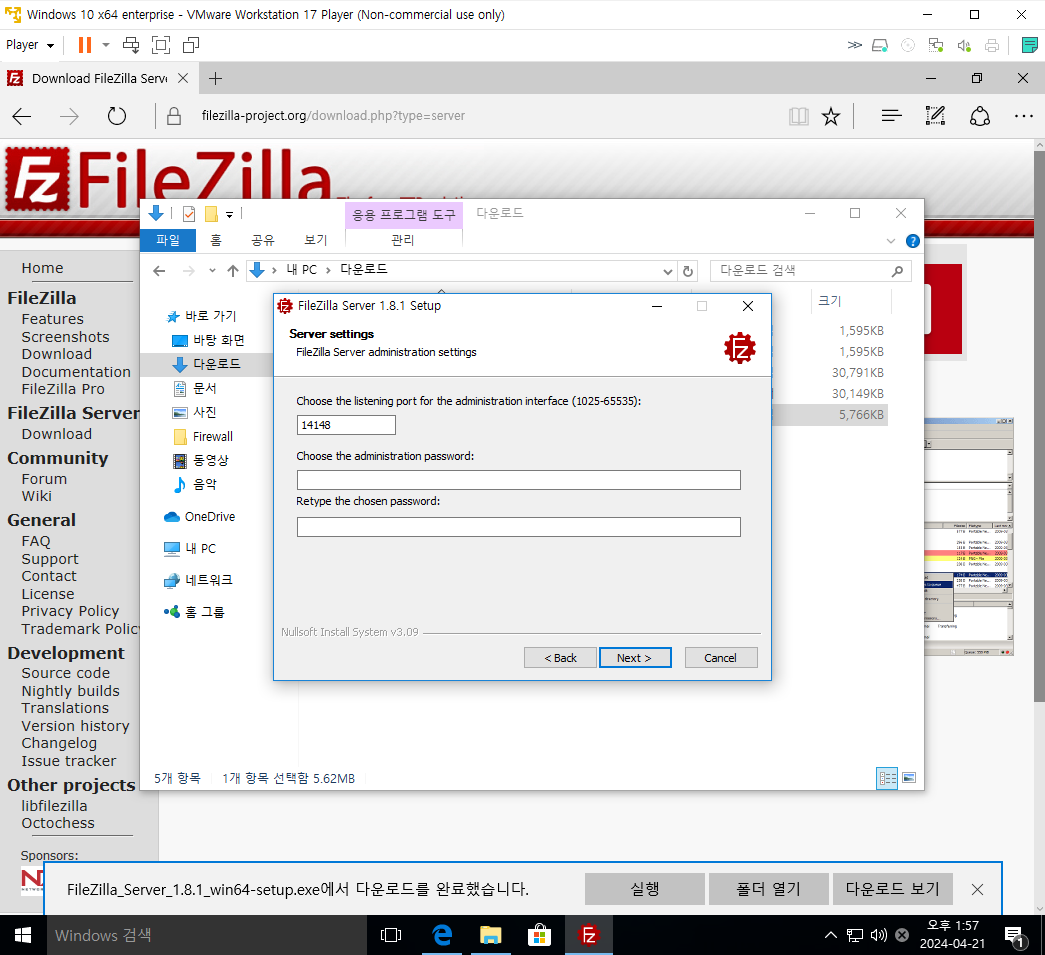Go back in the Edge browser
This screenshot has width=1045, height=955.
22,117
